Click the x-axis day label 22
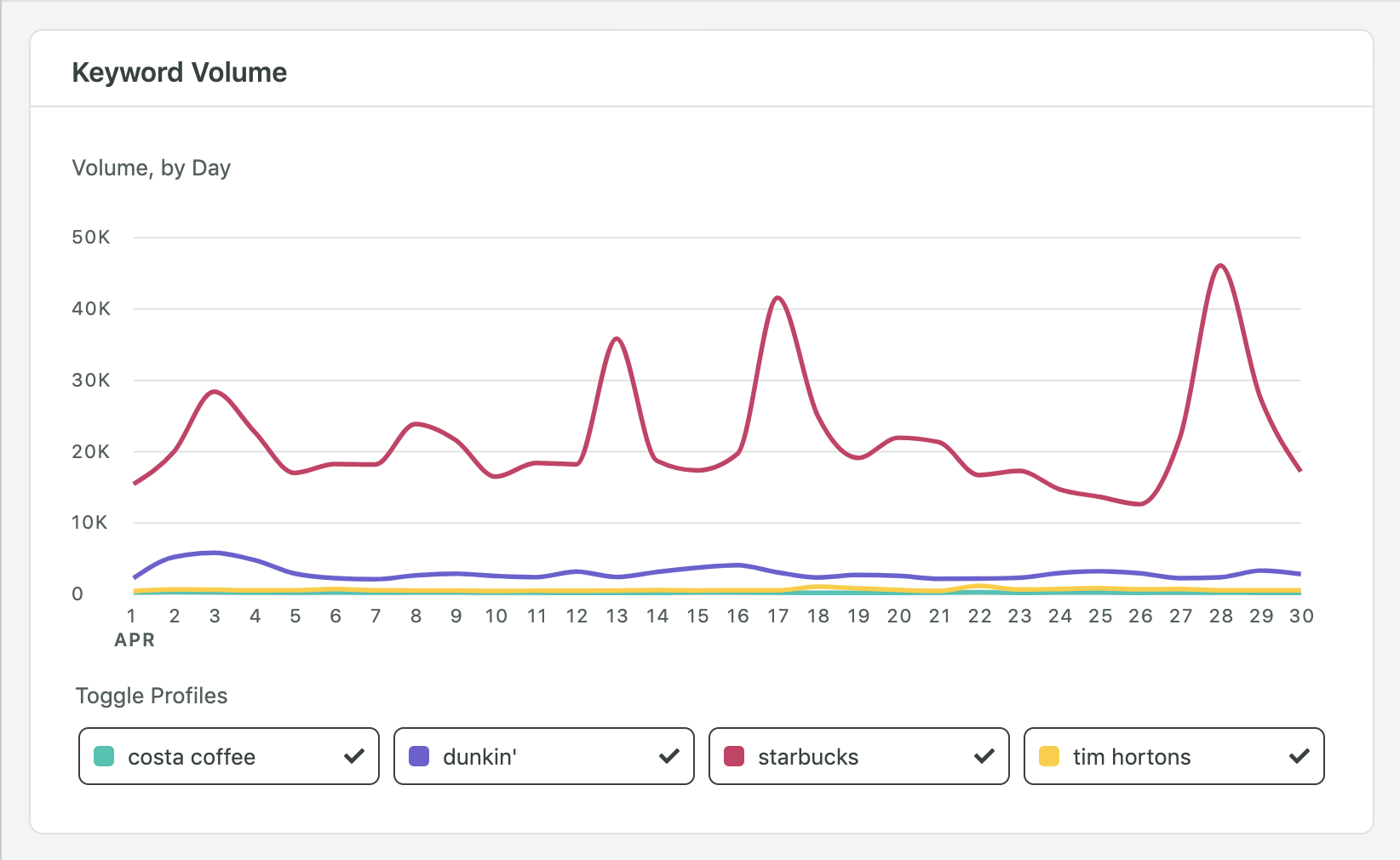The width and height of the screenshot is (1400, 860). pyautogui.click(x=979, y=616)
